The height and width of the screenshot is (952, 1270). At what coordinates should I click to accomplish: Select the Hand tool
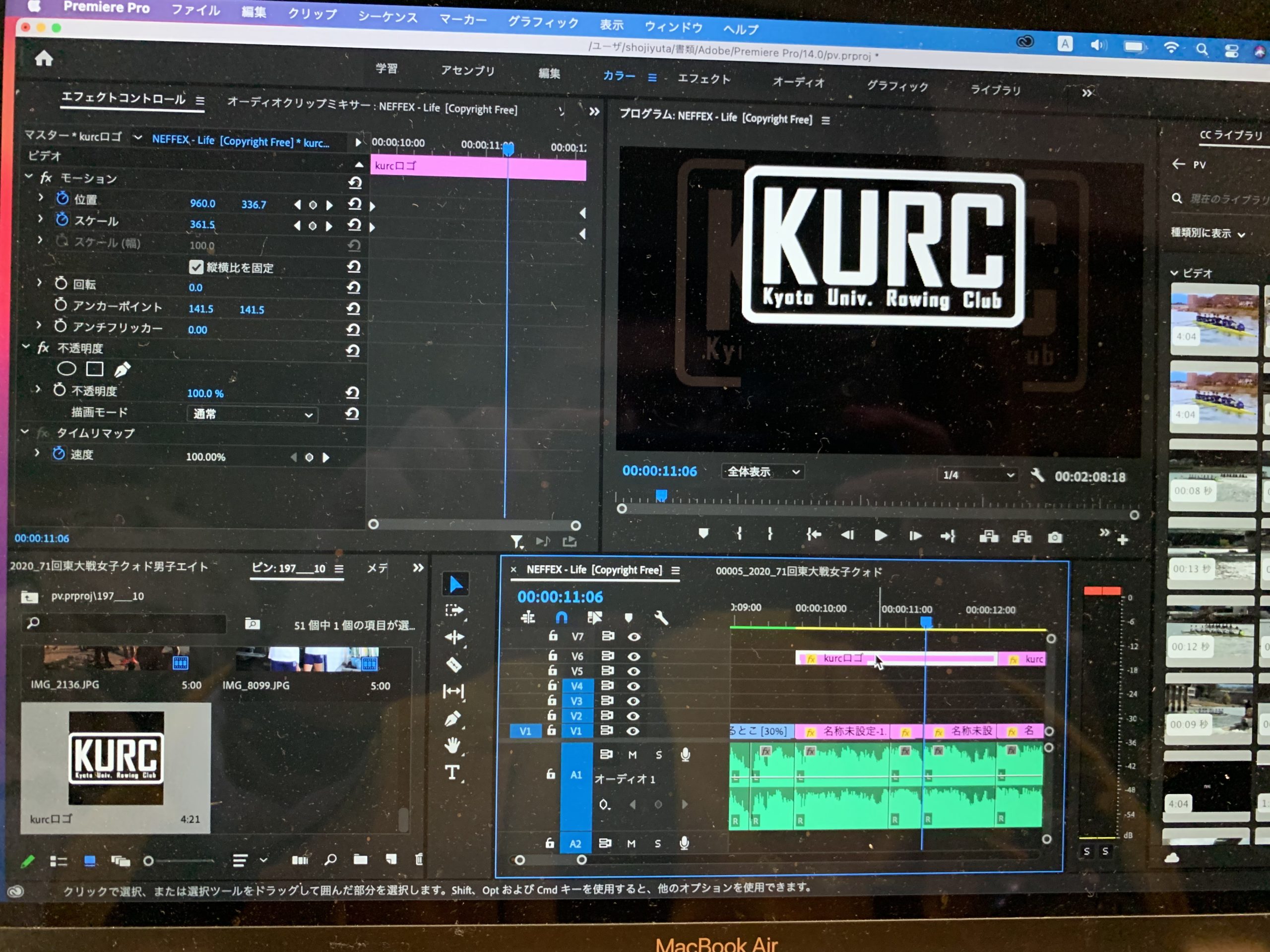pos(452,745)
